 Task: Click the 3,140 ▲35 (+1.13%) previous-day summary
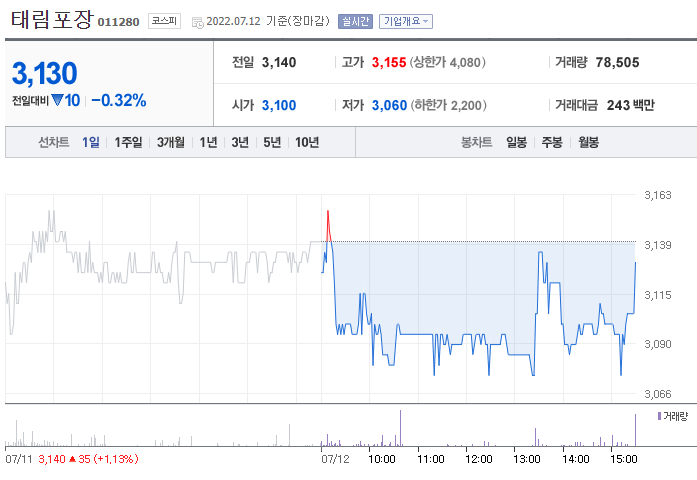point(88,459)
